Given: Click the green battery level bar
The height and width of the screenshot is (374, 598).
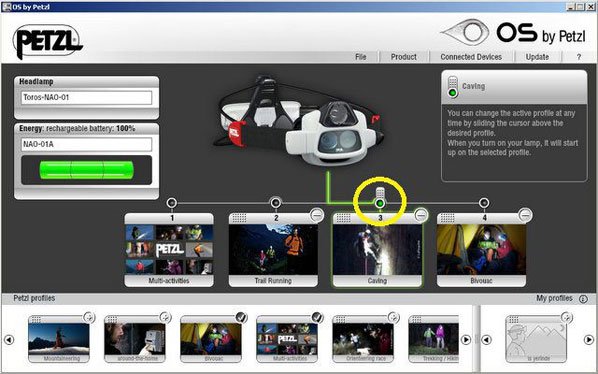Looking at the screenshot, I should tap(87, 170).
